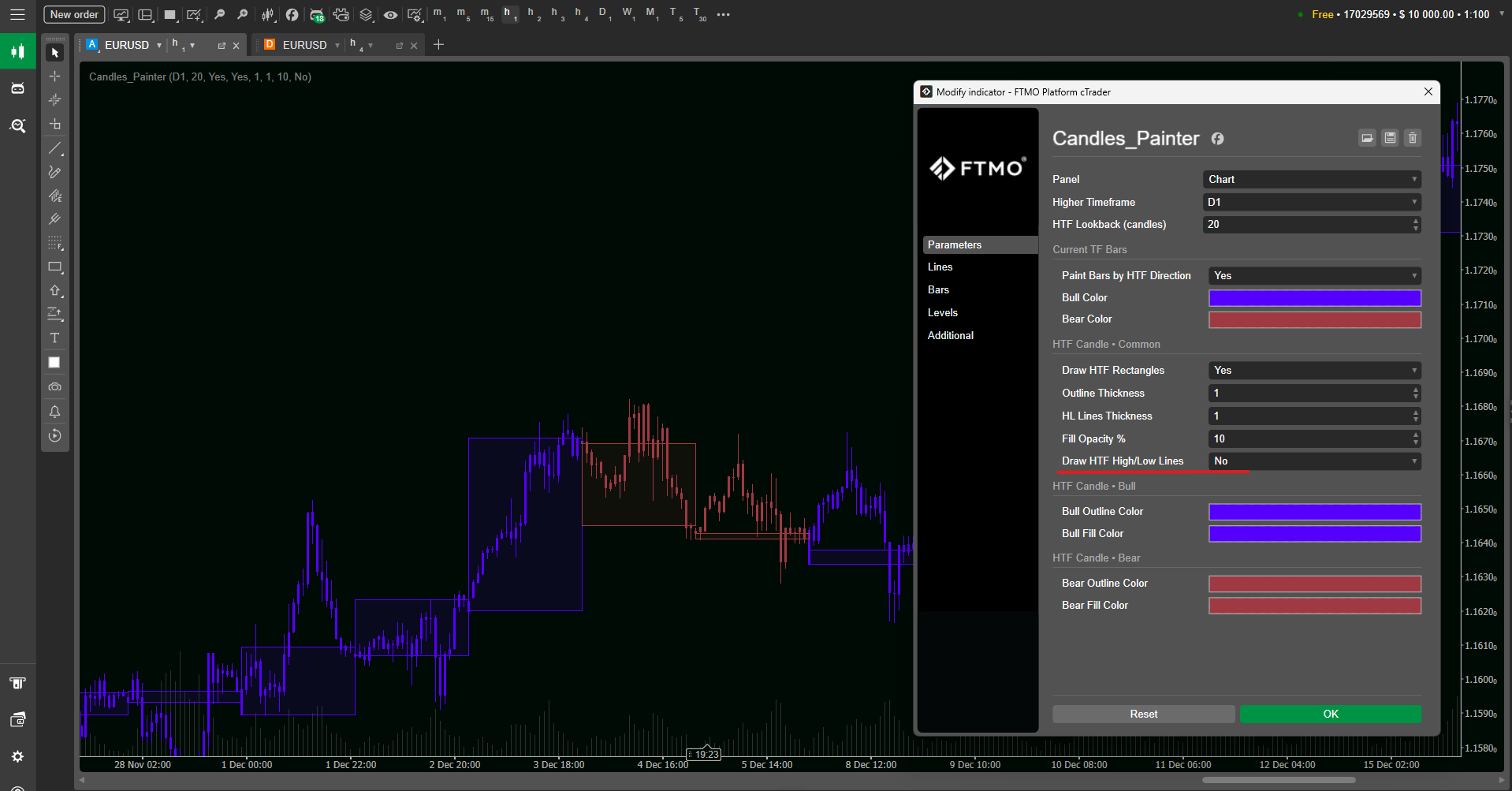Open the Additional section in indicator dialog

[951, 336]
